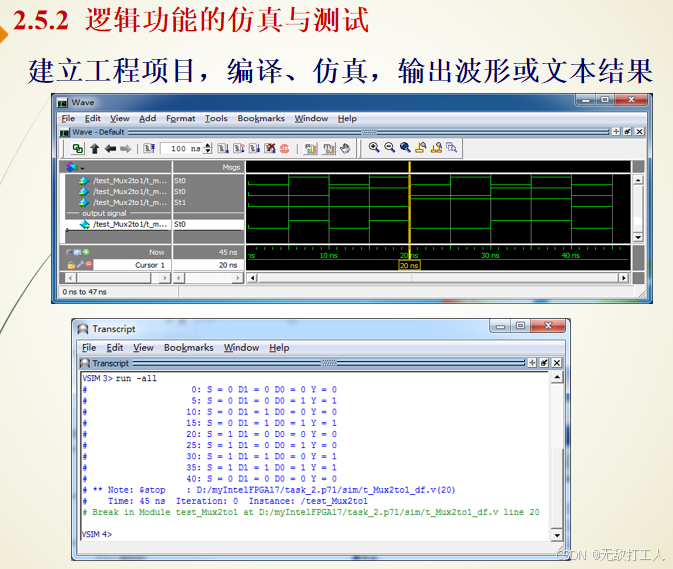Open the Help menu in Transcript window
The image size is (673, 569).
pyautogui.click(x=279, y=348)
